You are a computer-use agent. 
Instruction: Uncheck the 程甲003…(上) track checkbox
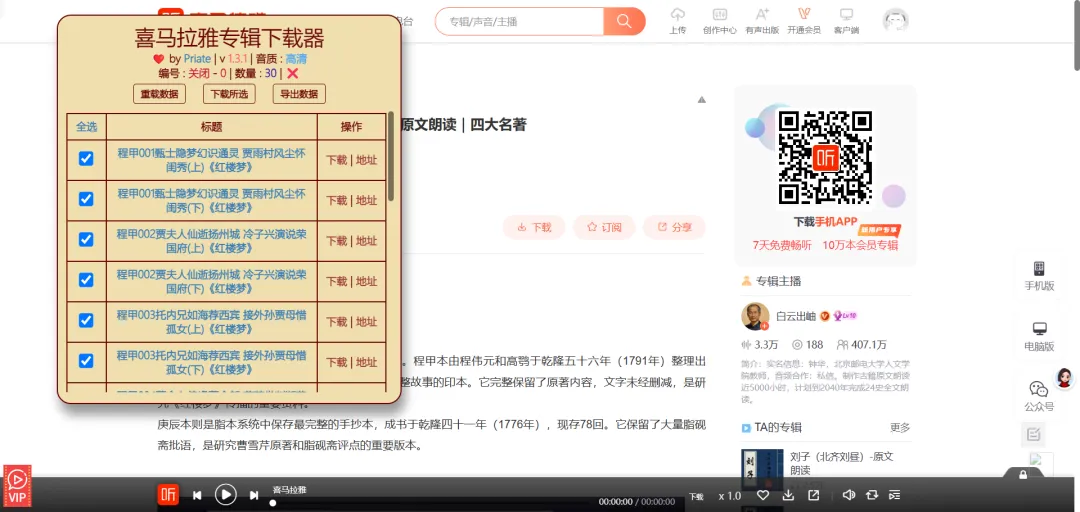click(86, 320)
